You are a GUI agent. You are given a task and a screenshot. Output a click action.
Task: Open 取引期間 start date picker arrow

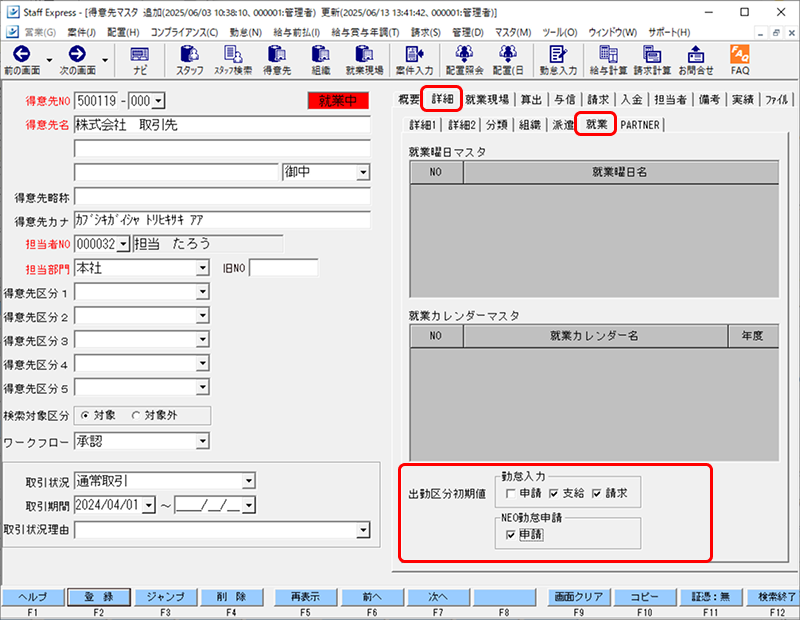148,505
